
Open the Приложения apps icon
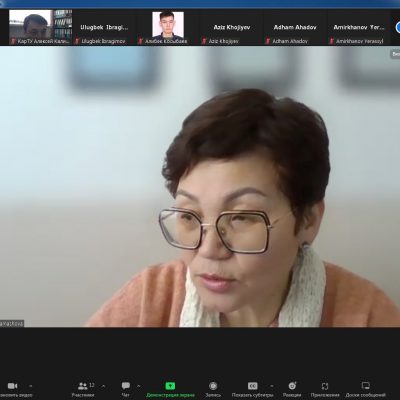(325, 389)
